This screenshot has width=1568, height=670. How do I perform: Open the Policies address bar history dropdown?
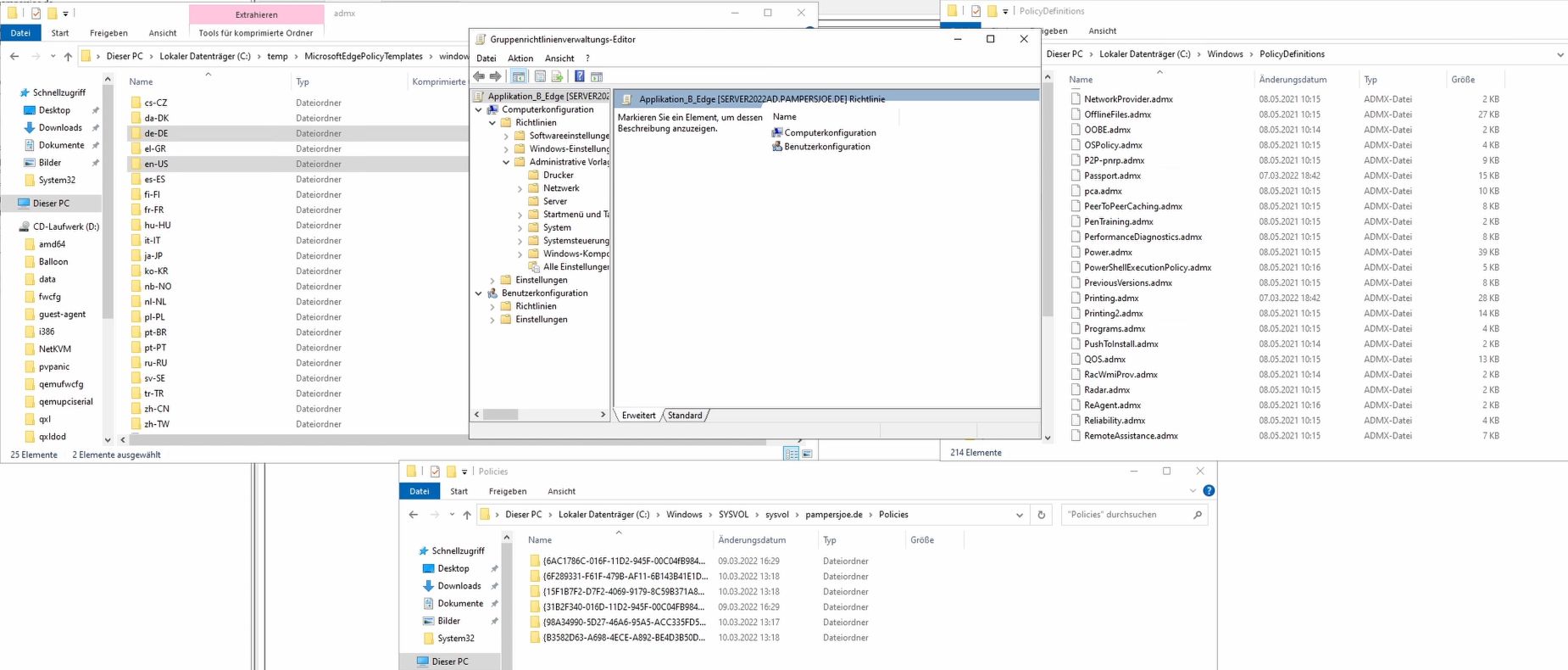1019,515
